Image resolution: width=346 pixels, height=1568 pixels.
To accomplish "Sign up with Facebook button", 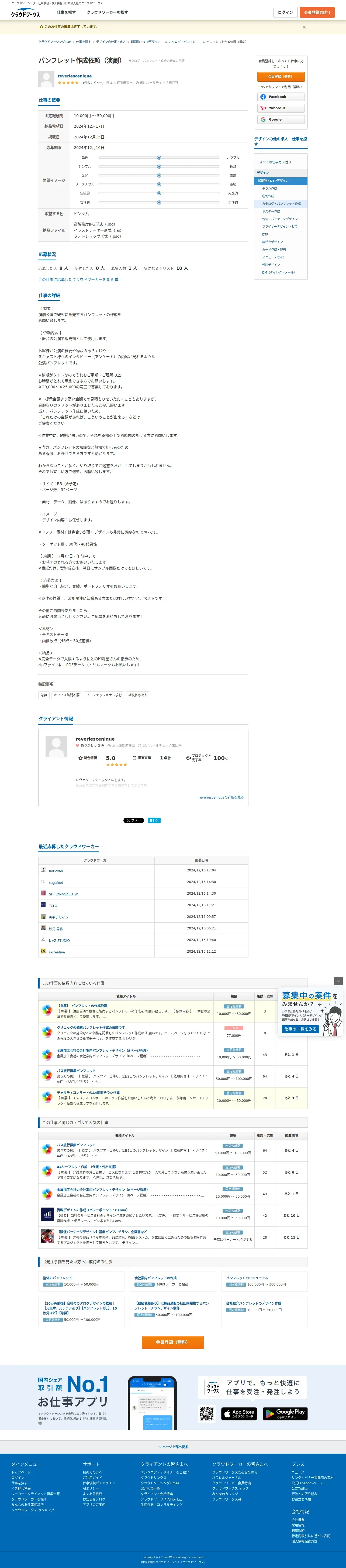I will pyautogui.click(x=281, y=97).
